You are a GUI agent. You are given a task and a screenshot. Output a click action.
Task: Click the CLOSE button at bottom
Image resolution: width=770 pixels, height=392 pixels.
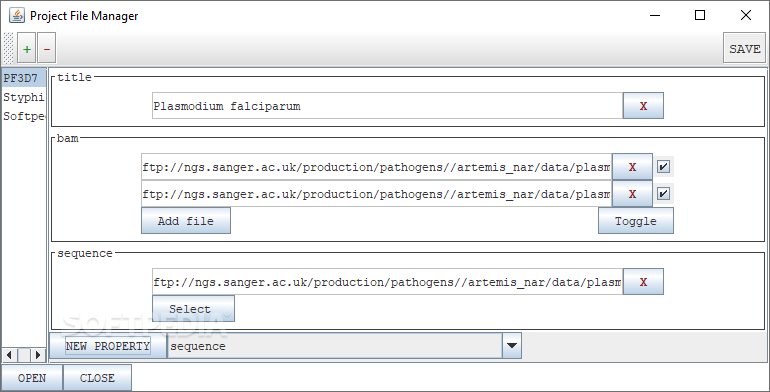coord(97,378)
